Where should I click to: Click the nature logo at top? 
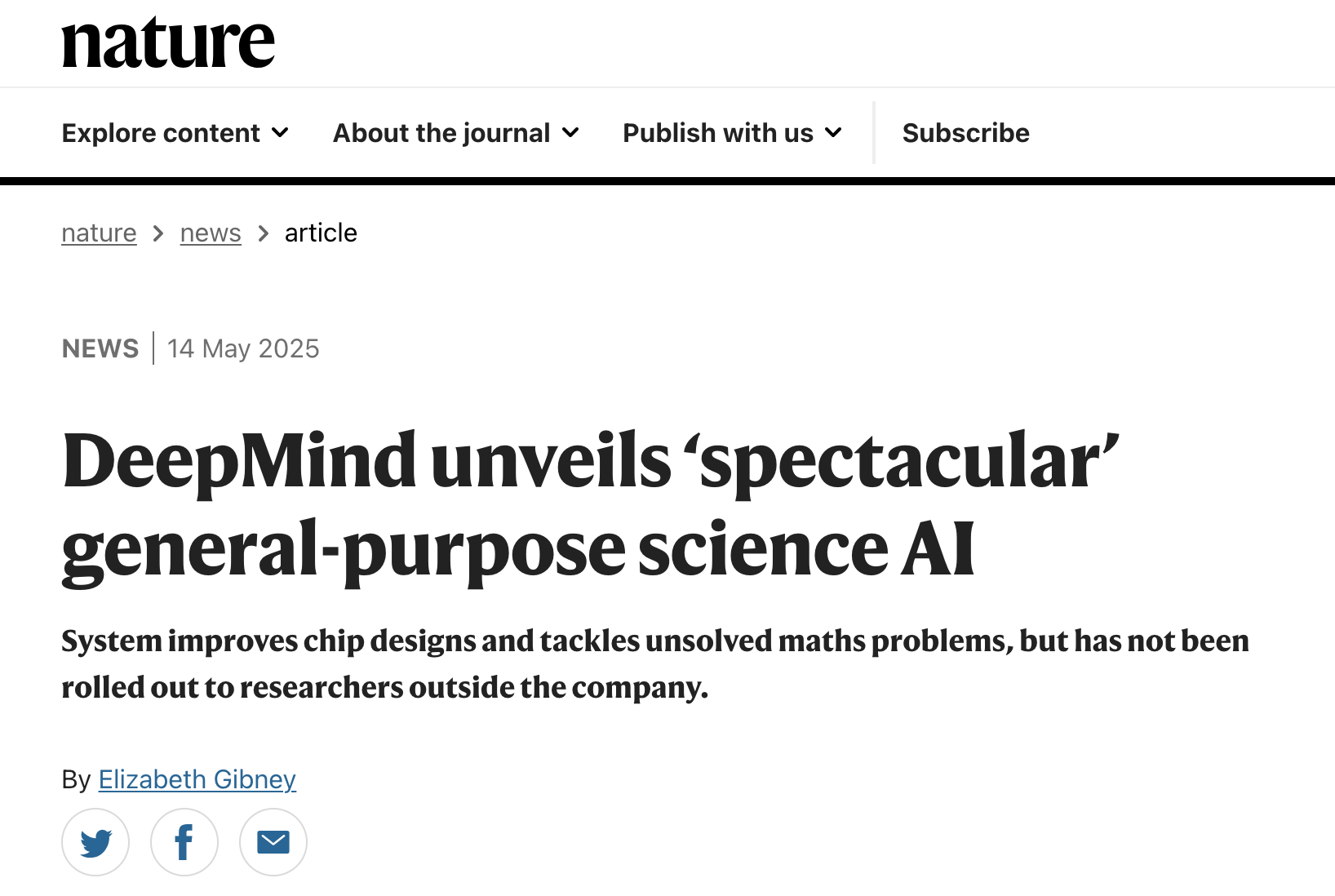(x=168, y=42)
